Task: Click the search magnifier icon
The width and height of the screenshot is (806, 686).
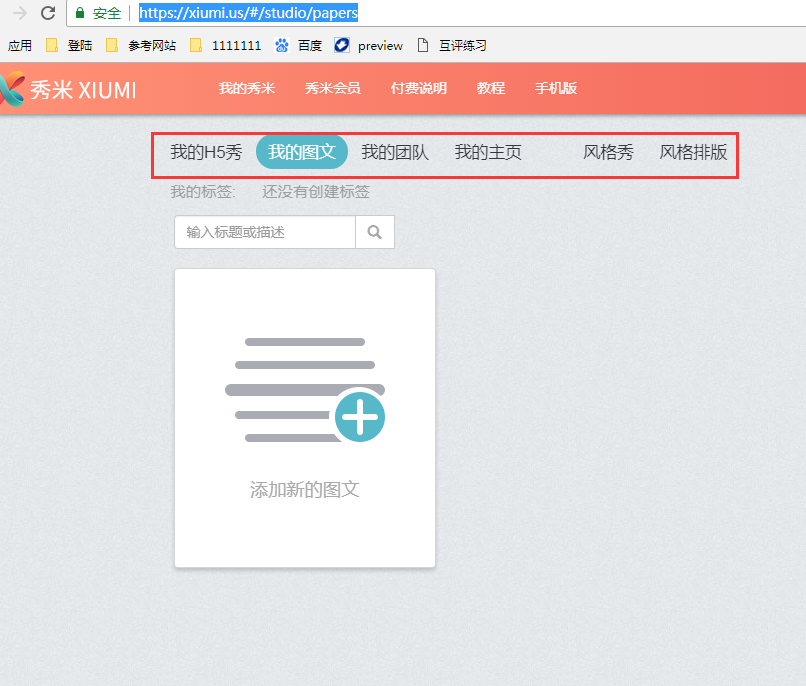Action: pos(375,231)
